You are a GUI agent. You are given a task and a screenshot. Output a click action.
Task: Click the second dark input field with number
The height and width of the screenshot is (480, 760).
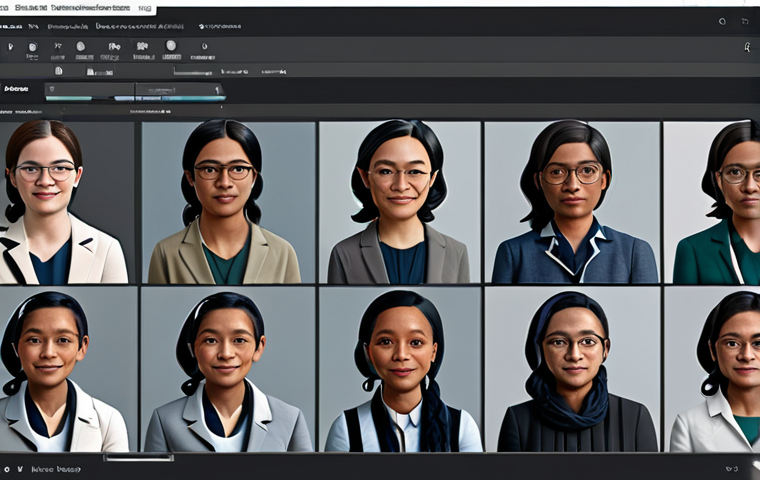pos(179,89)
